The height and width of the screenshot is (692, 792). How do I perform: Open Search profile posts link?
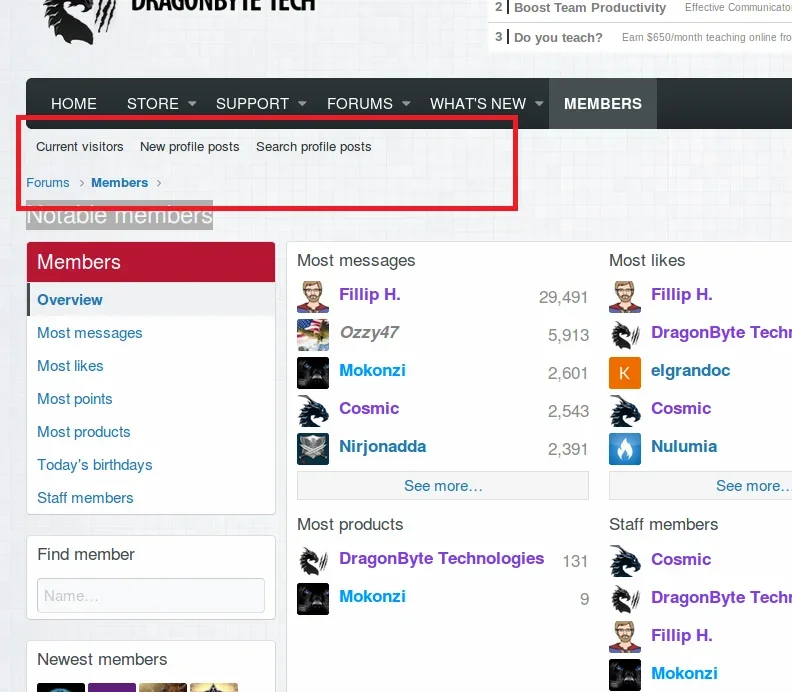click(314, 146)
